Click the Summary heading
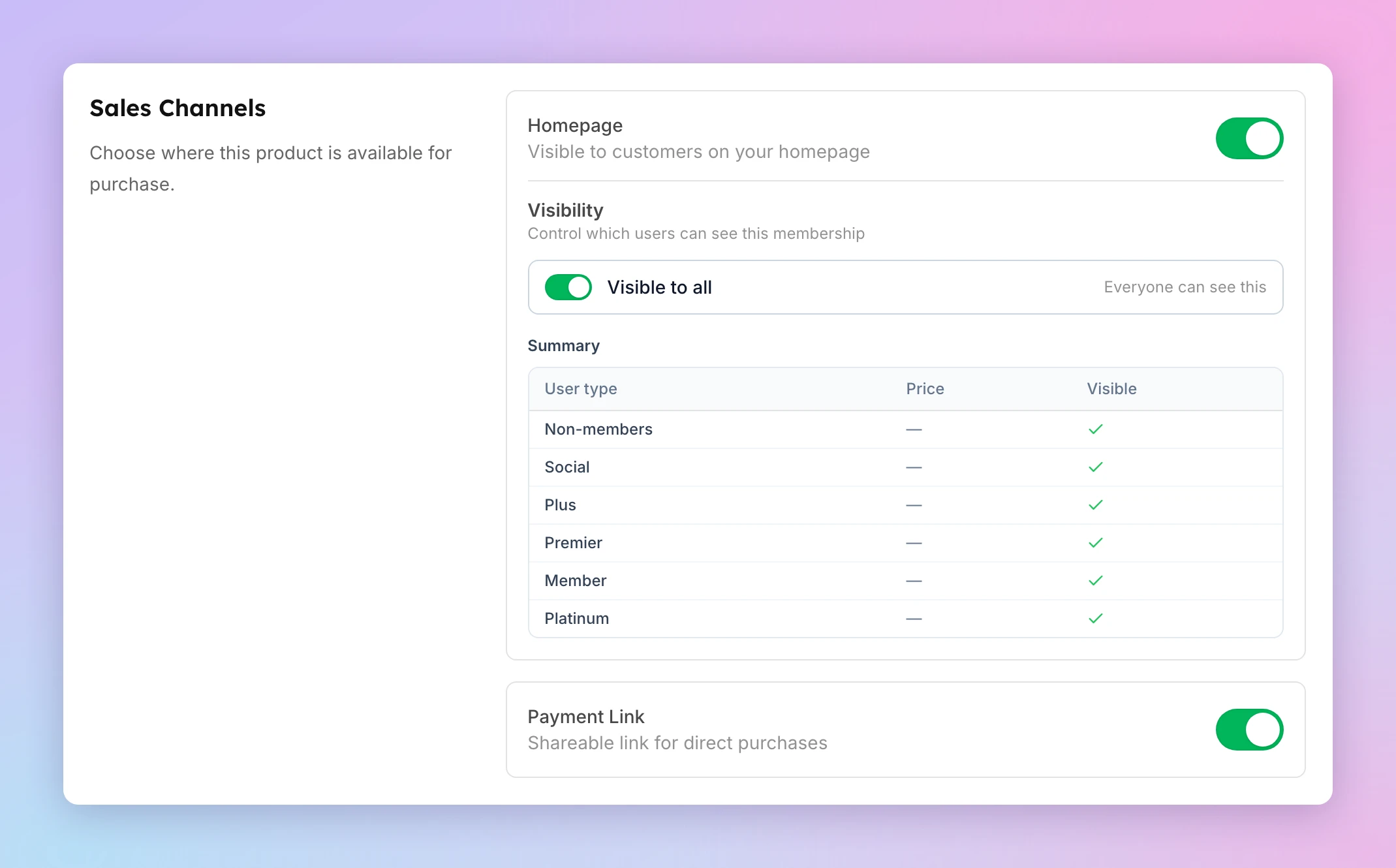The image size is (1396, 868). pos(563,346)
